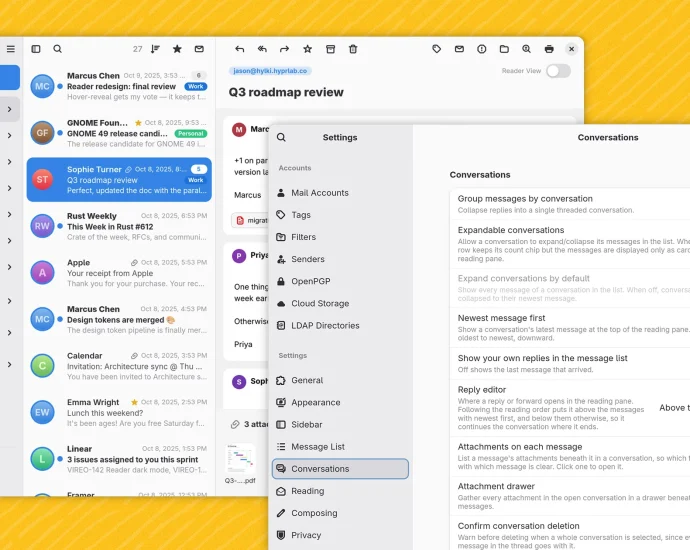Move conversation to folder icon
This screenshot has width=690, height=550.
(504, 49)
